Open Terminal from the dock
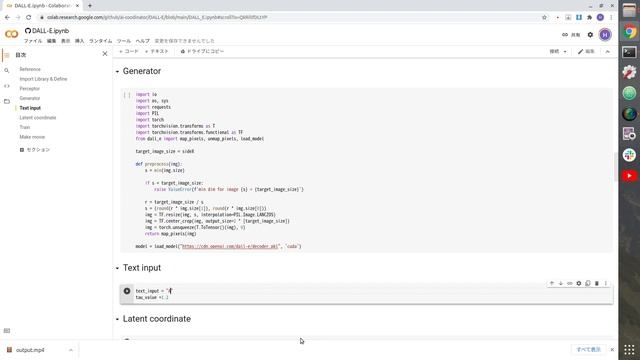The image size is (640, 360). [629, 52]
